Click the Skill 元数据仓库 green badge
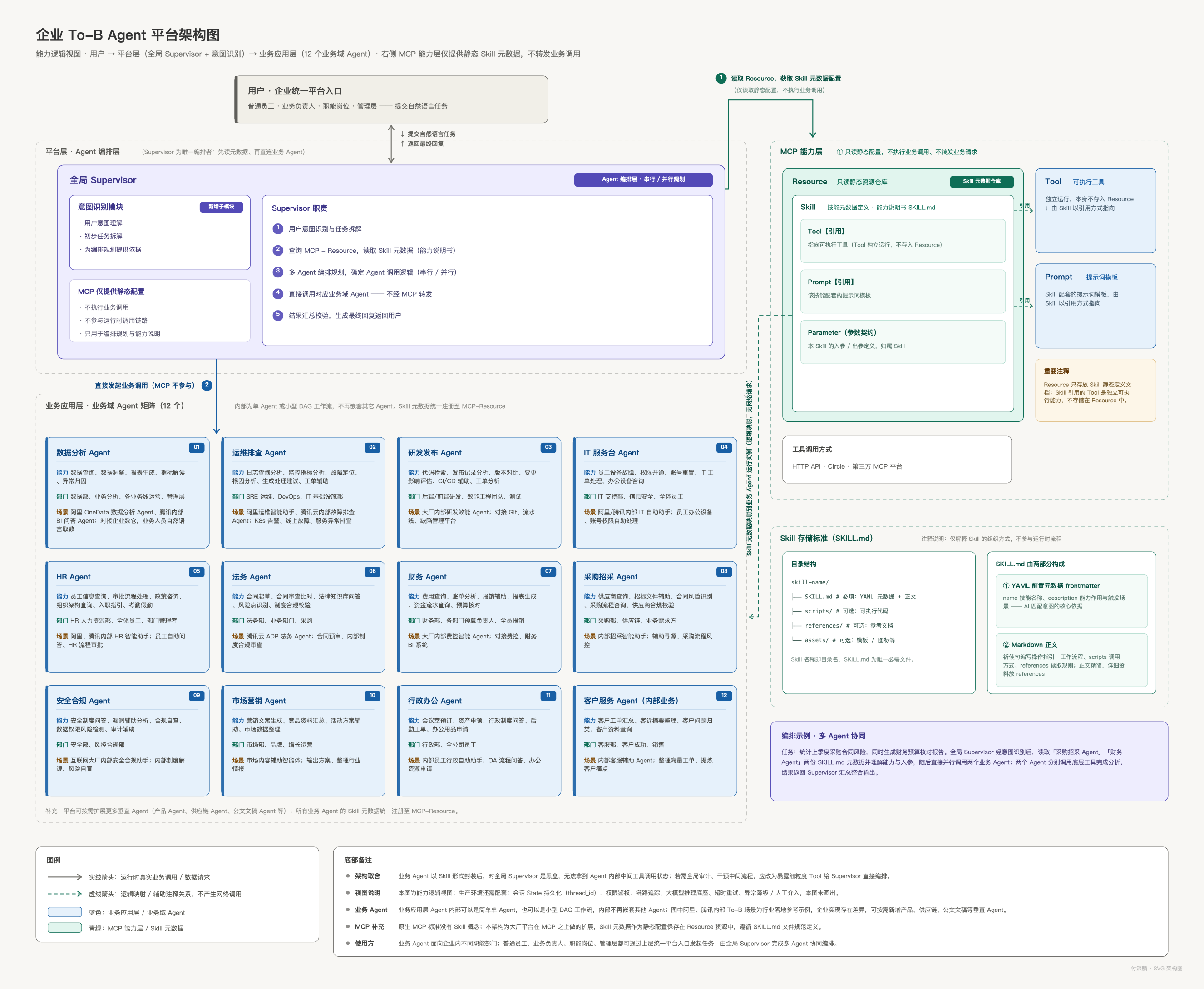 981,182
